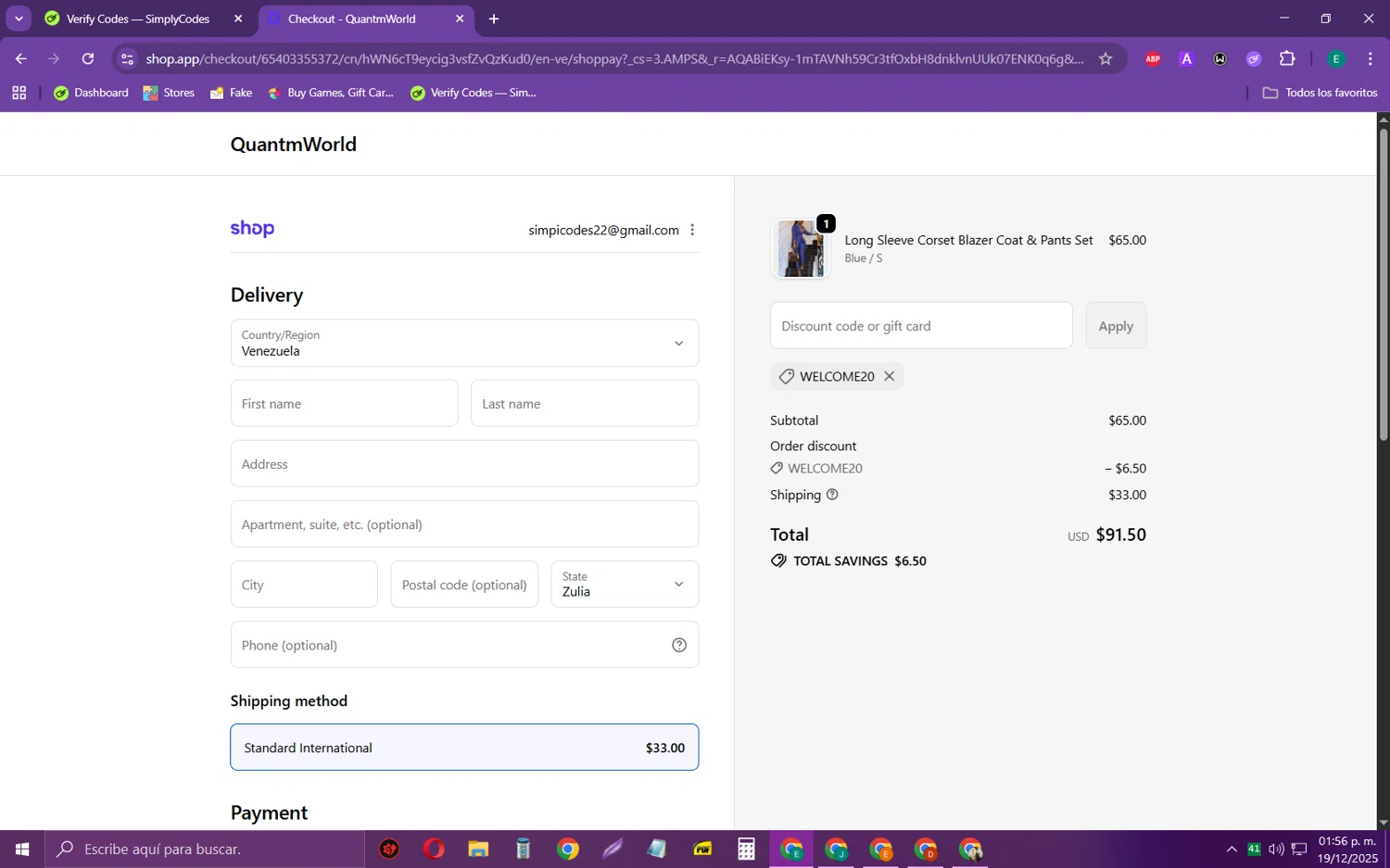Open the red bug icon app in taskbar

click(389, 849)
